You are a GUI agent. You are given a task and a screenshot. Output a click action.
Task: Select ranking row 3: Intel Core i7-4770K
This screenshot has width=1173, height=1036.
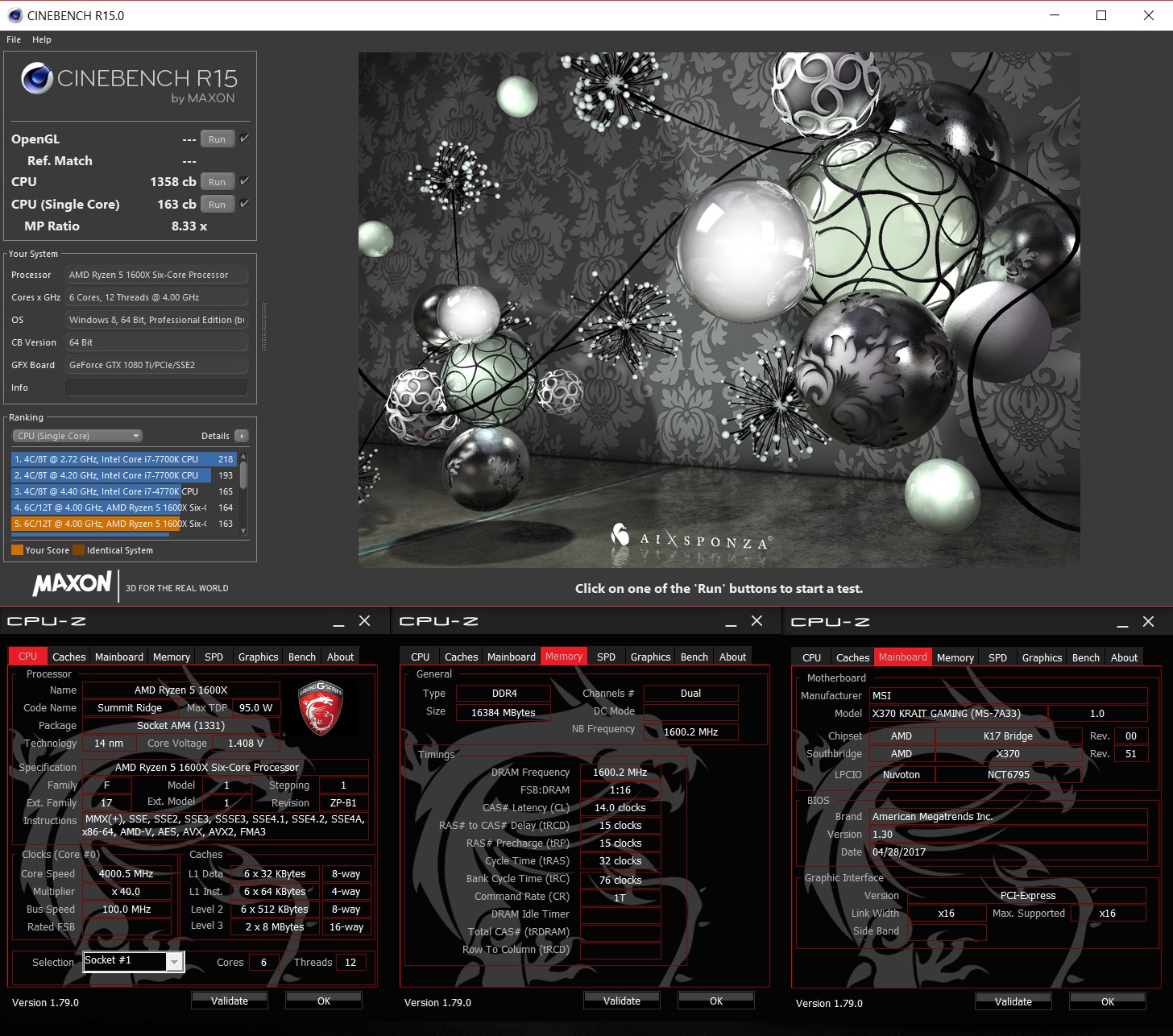pyautogui.click(x=123, y=491)
